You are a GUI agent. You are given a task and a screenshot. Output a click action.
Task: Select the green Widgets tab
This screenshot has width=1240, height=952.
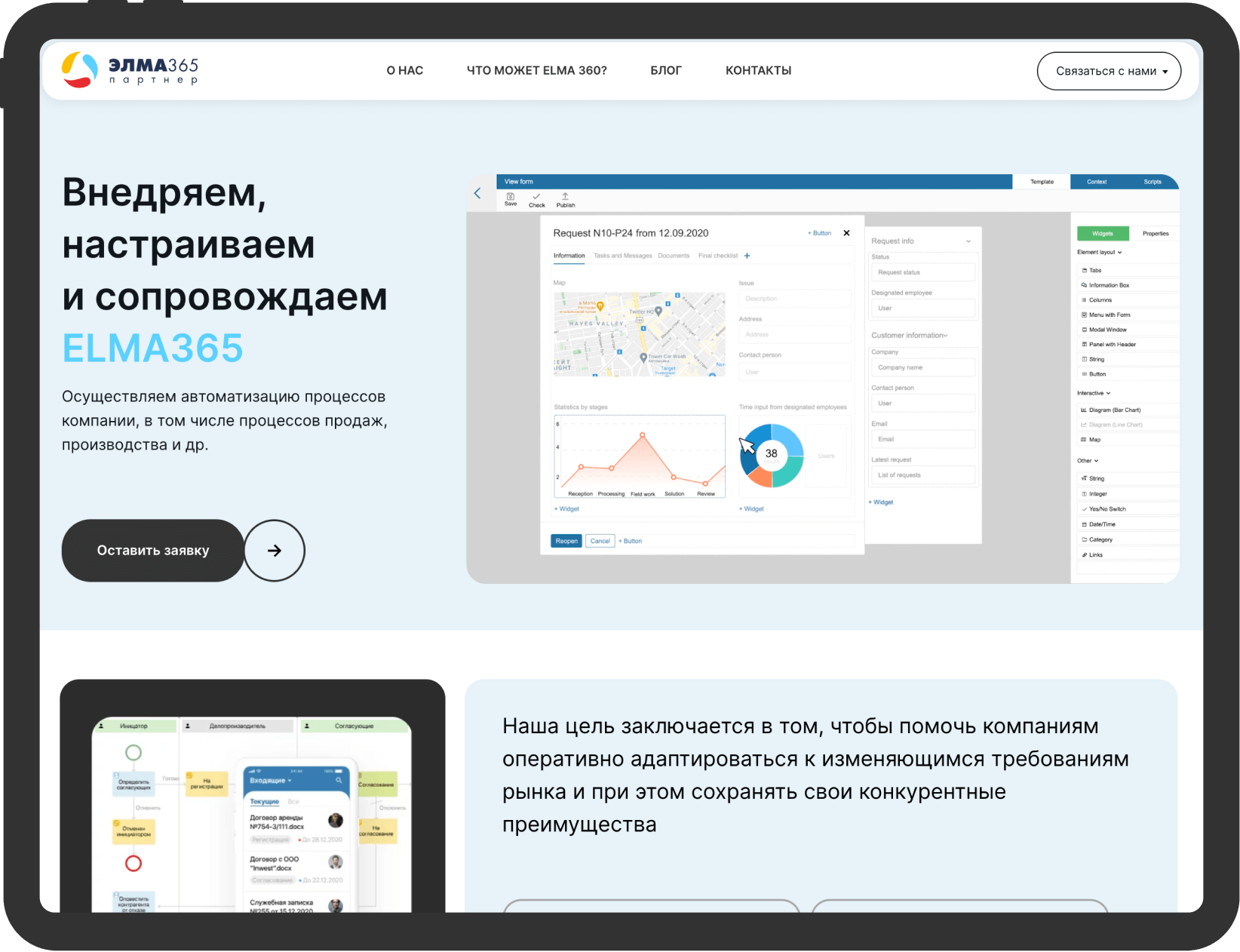pyautogui.click(x=1103, y=234)
